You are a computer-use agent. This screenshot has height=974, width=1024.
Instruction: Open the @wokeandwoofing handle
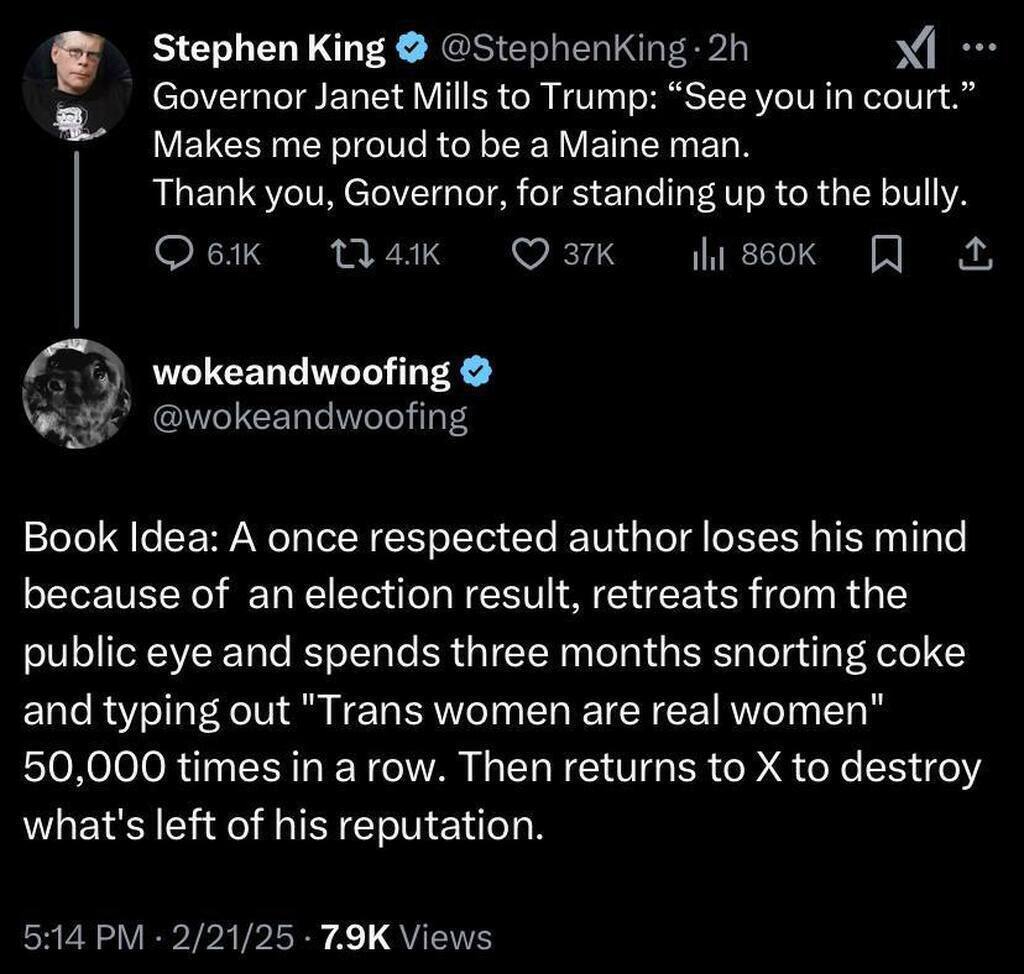point(310,418)
